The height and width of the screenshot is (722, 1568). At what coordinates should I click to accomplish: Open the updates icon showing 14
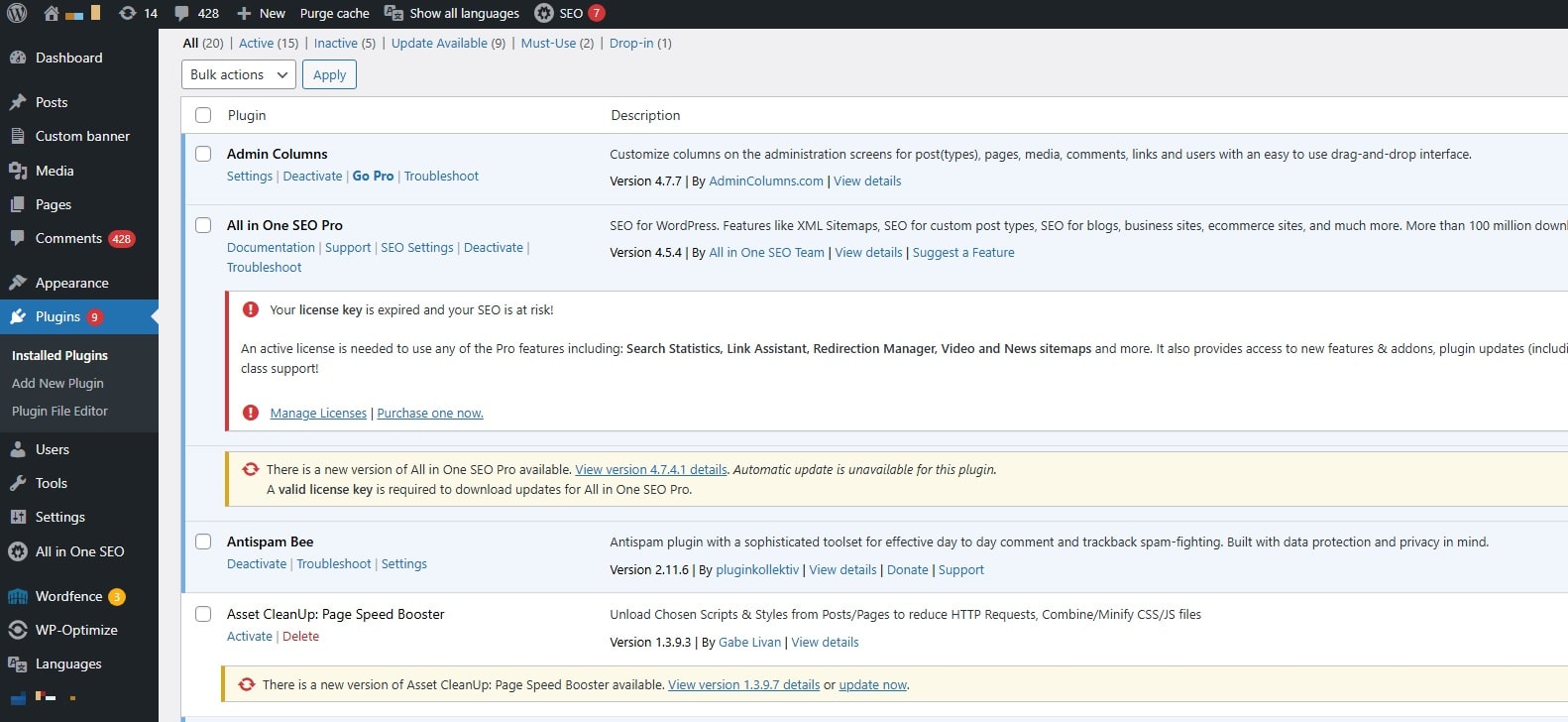[x=128, y=13]
